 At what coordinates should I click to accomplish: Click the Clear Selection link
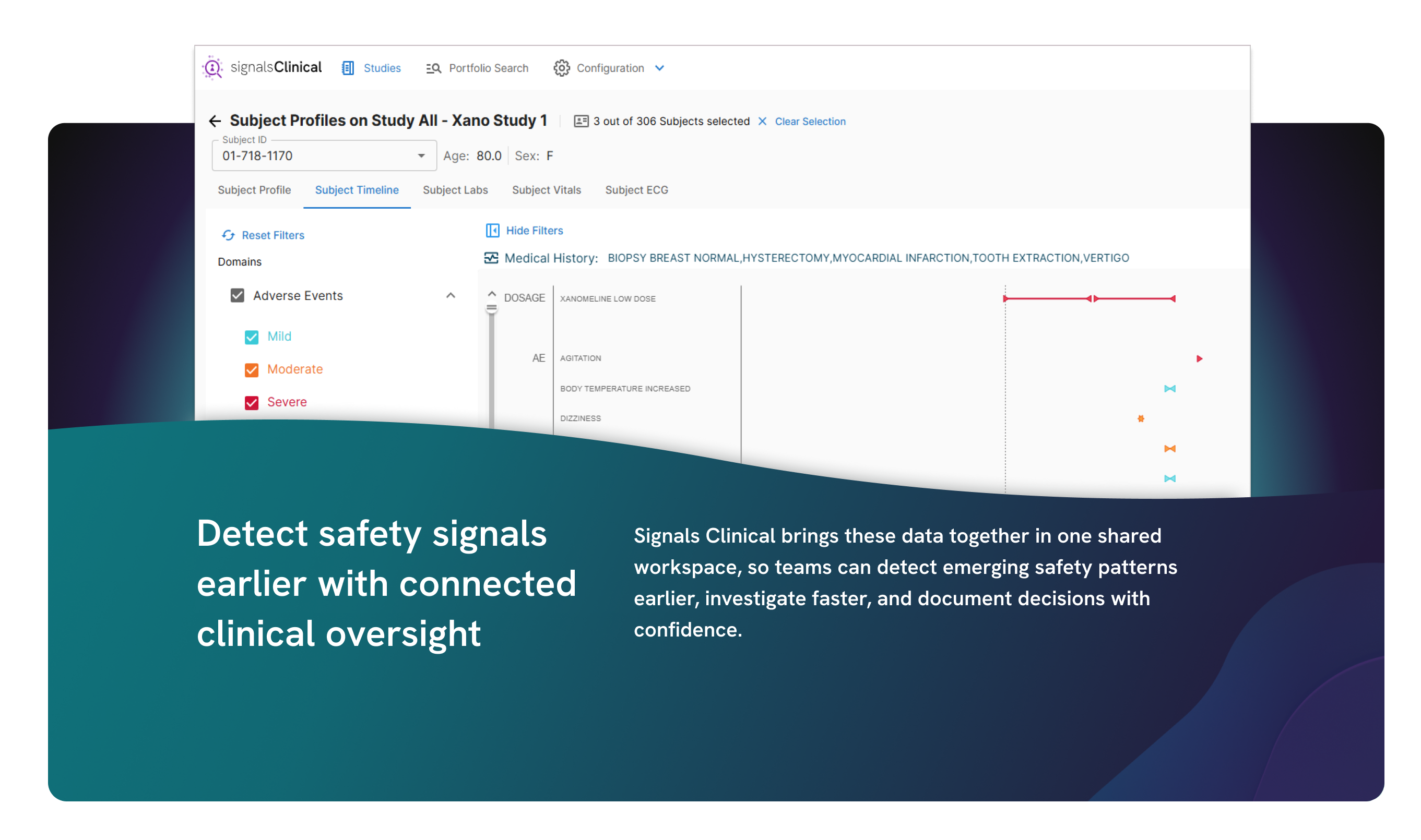809,121
